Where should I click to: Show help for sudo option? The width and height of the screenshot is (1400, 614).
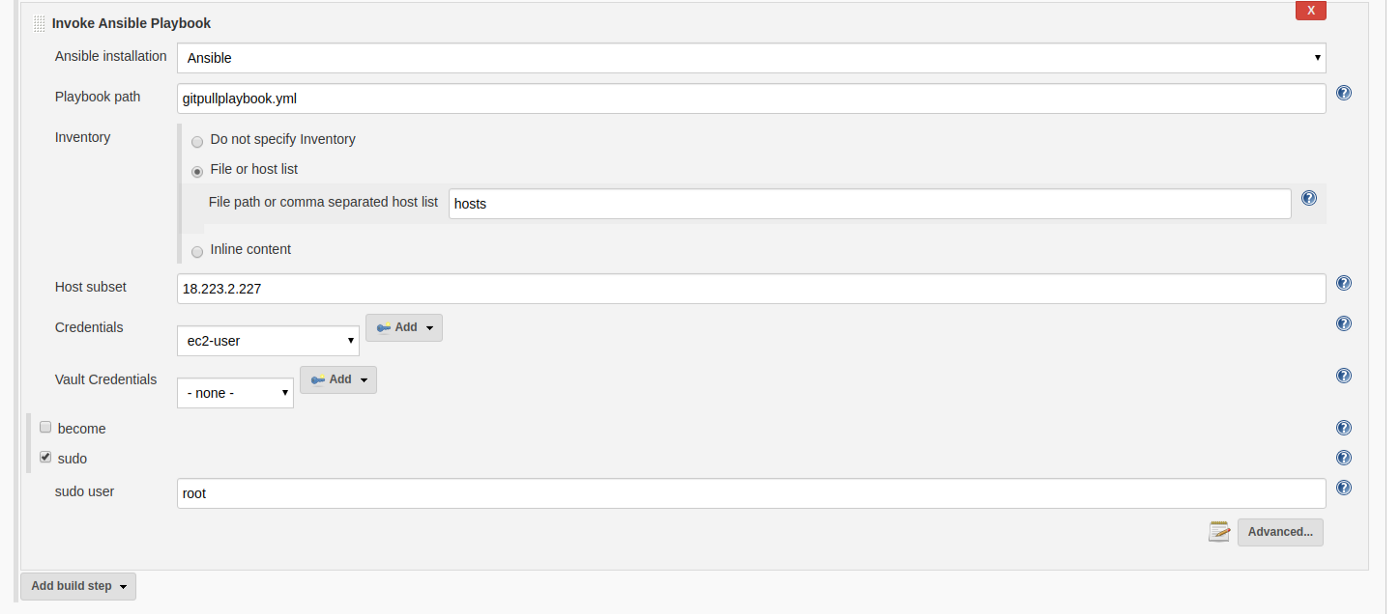coord(1344,458)
